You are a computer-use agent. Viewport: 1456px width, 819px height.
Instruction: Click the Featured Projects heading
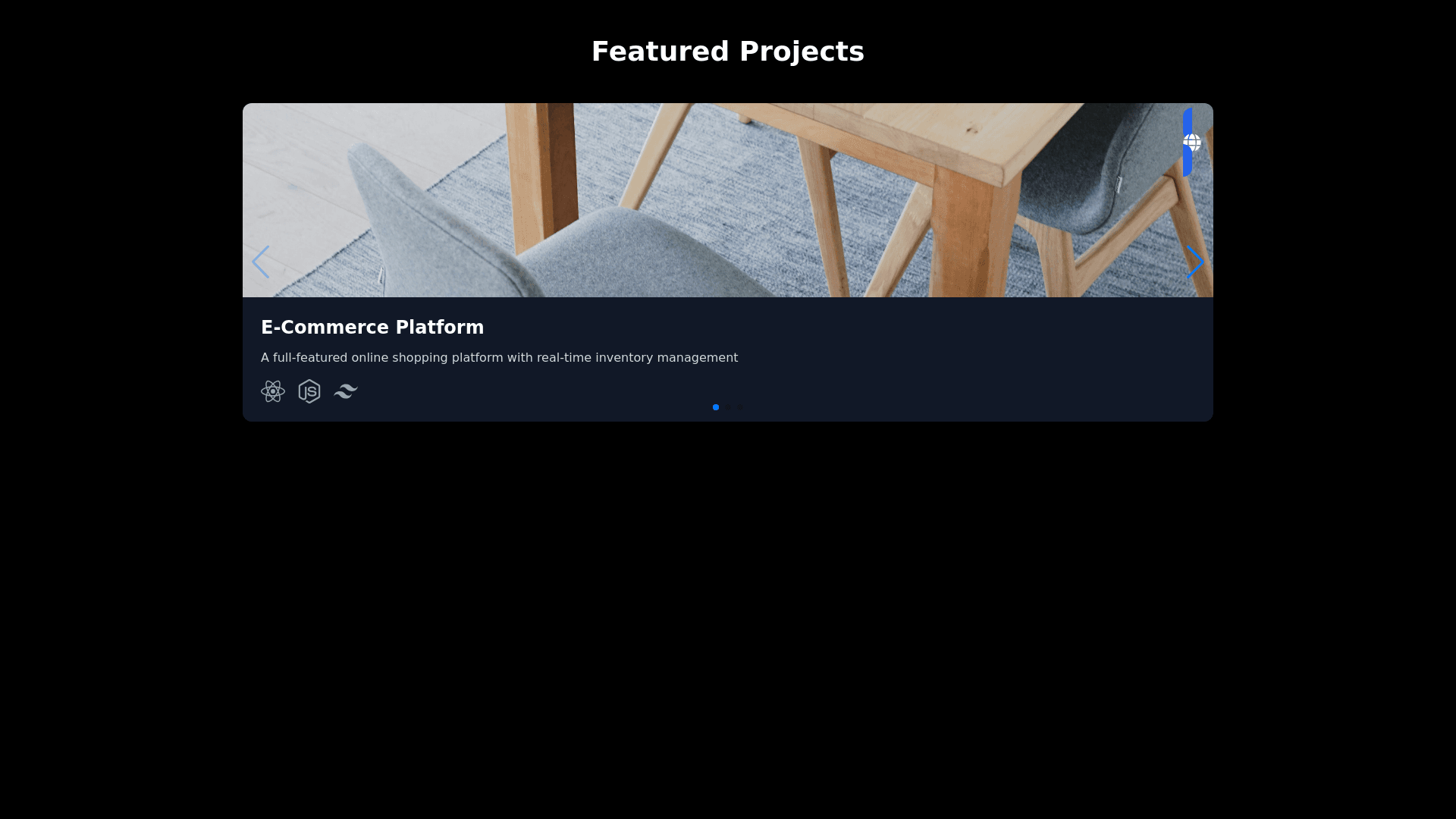tap(728, 52)
